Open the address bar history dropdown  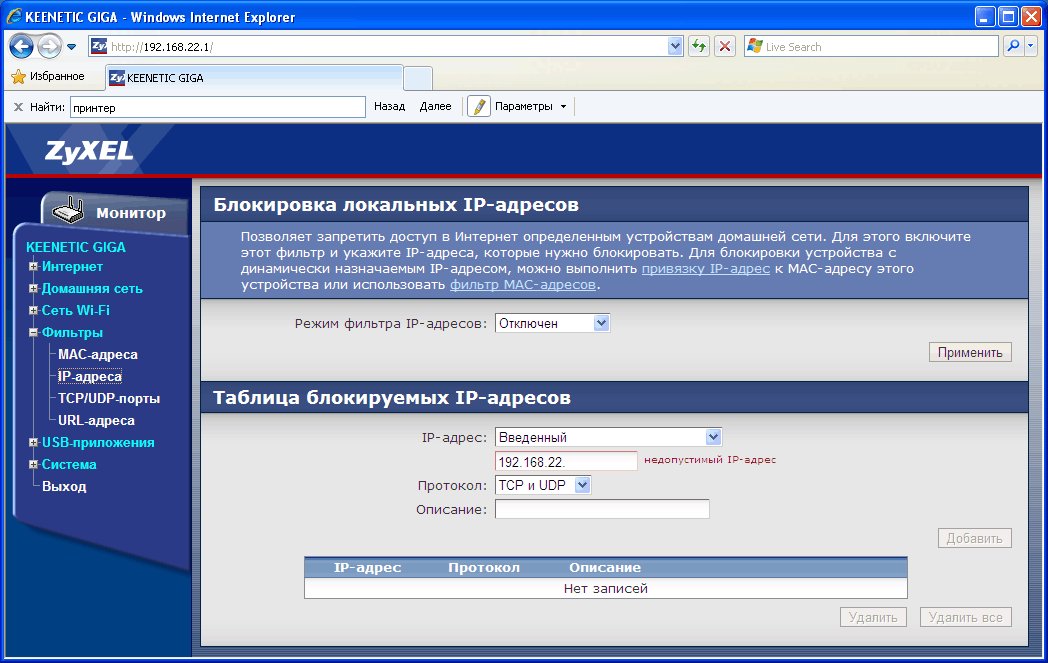tap(675, 47)
